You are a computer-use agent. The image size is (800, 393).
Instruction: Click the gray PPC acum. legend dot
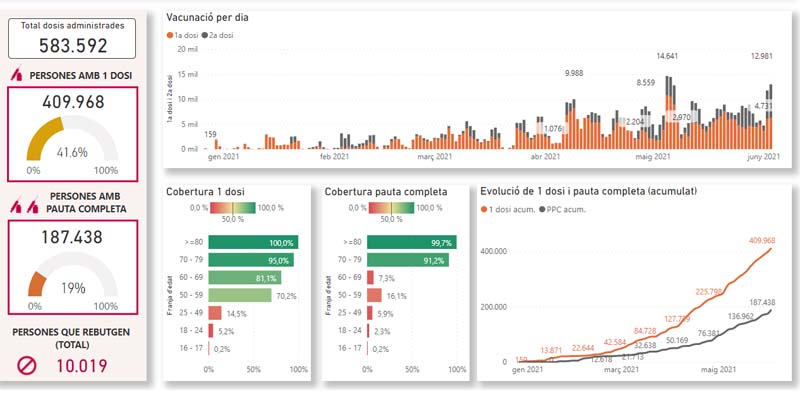click(541, 209)
